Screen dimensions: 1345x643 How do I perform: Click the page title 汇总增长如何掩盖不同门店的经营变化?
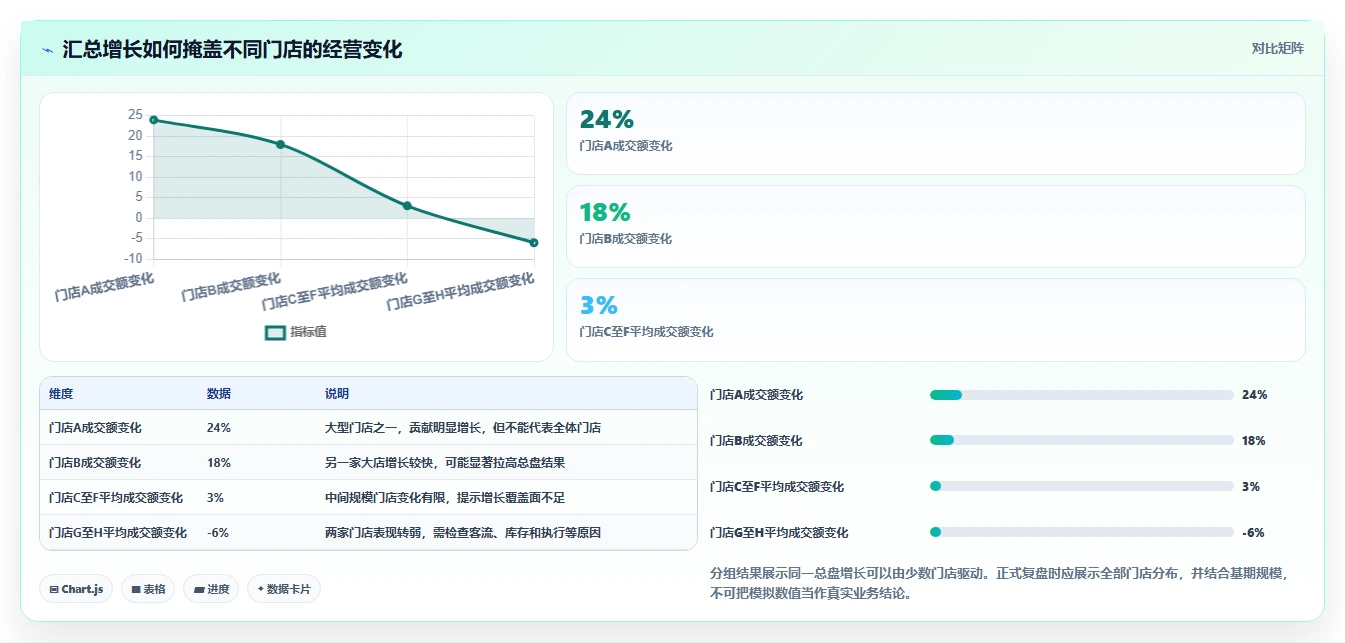tap(232, 49)
